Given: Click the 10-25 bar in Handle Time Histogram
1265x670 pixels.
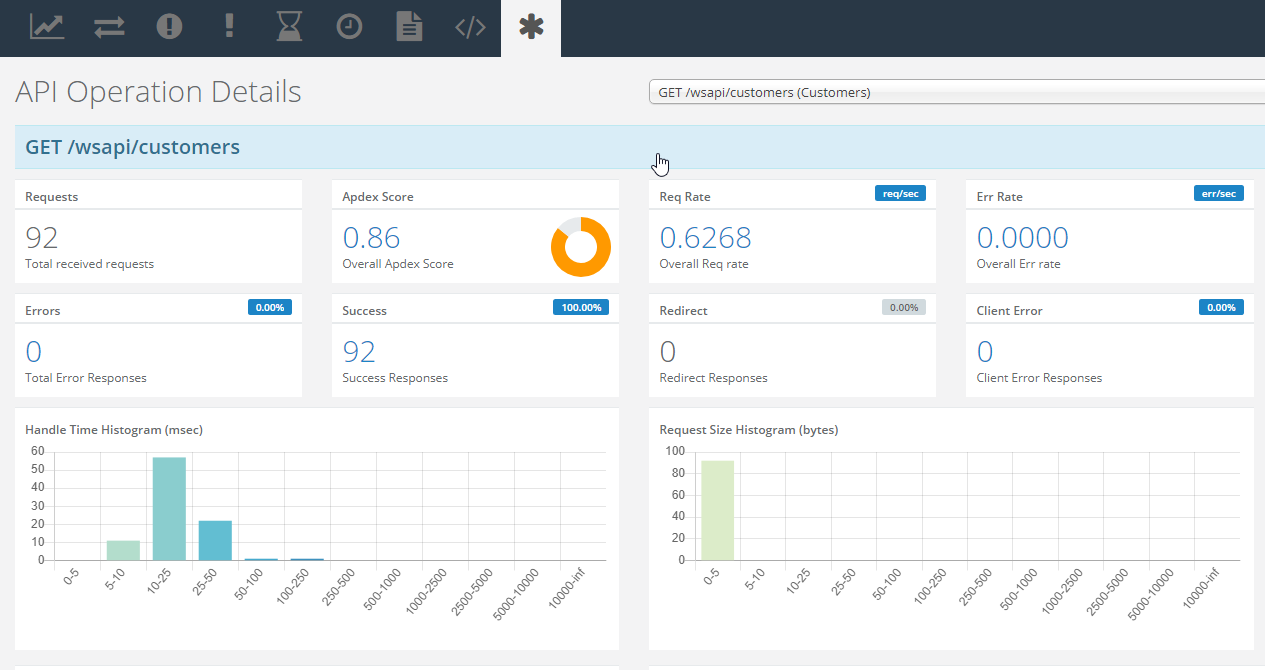Looking at the screenshot, I should (x=169, y=509).
